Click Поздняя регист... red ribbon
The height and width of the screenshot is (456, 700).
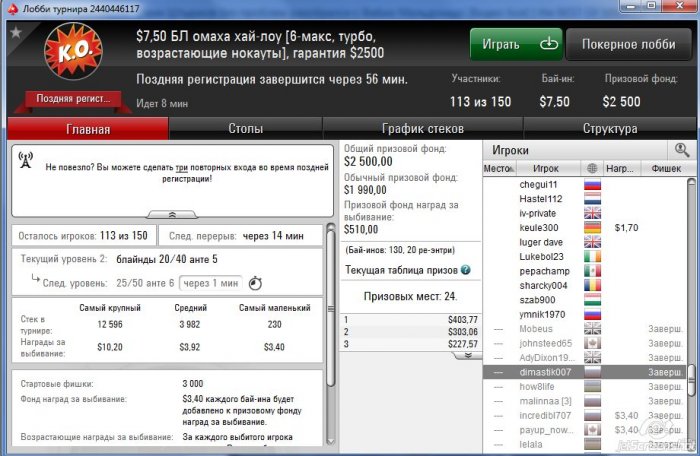click(x=73, y=99)
